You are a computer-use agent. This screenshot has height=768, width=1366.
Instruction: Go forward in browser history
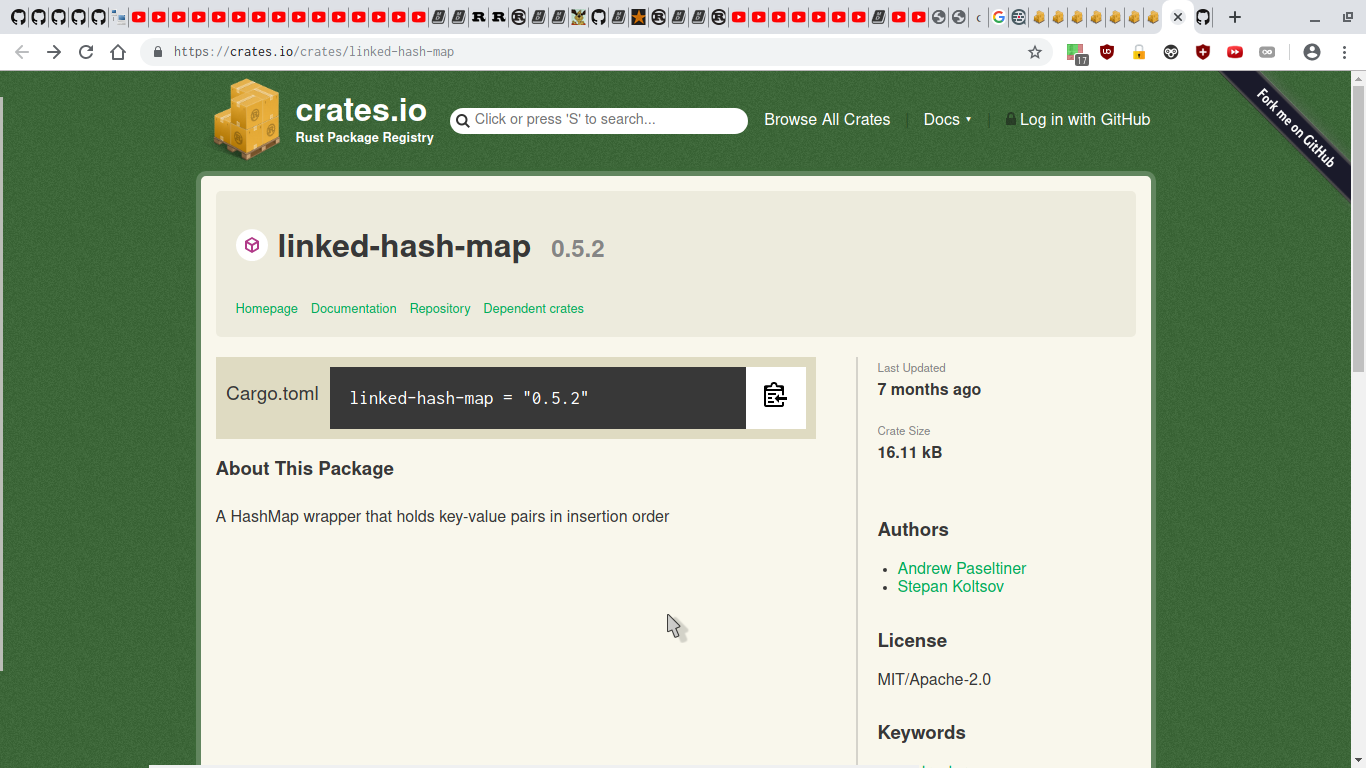pyautogui.click(x=54, y=52)
